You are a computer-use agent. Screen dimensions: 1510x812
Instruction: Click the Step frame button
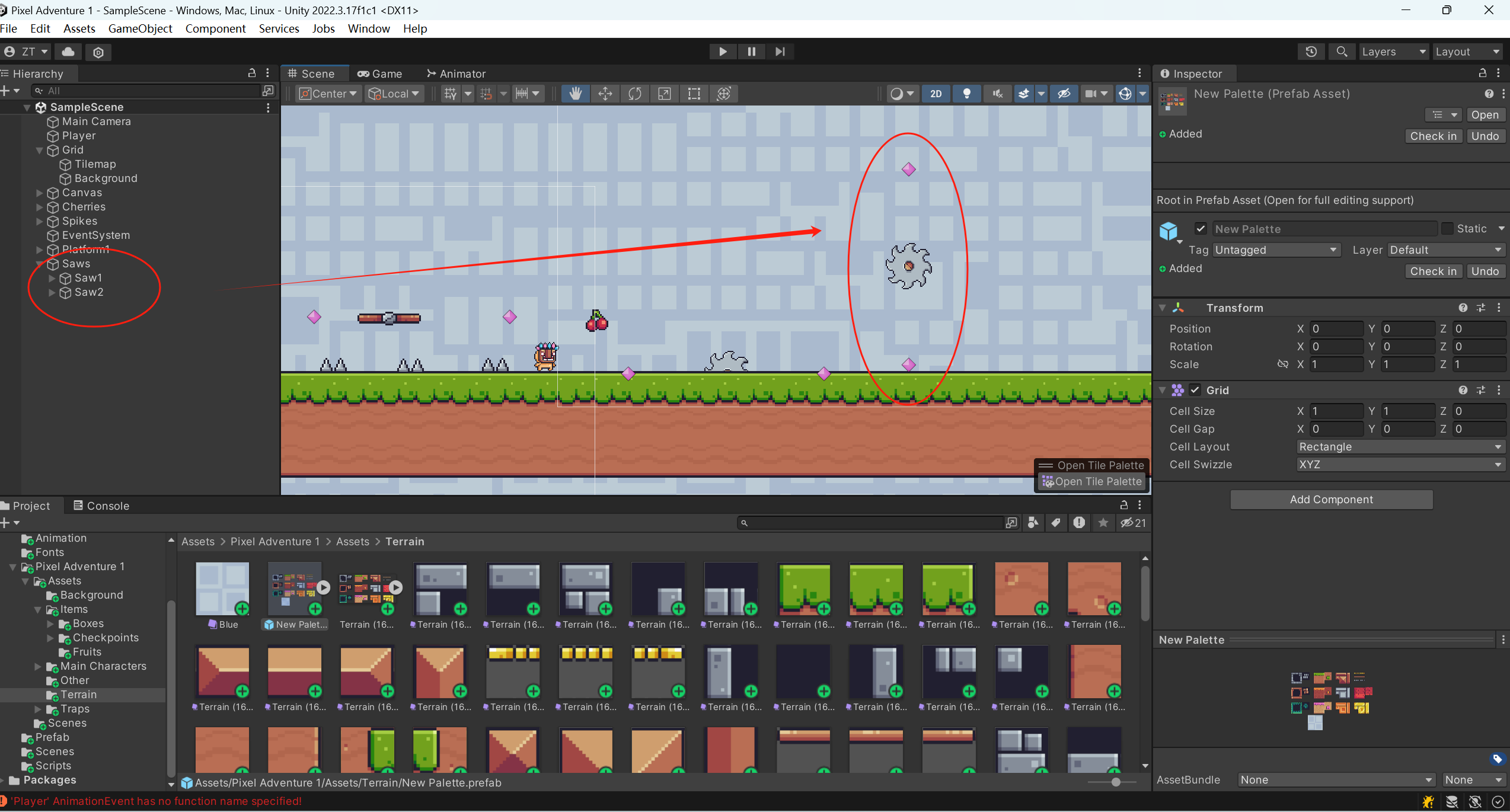tap(780, 52)
